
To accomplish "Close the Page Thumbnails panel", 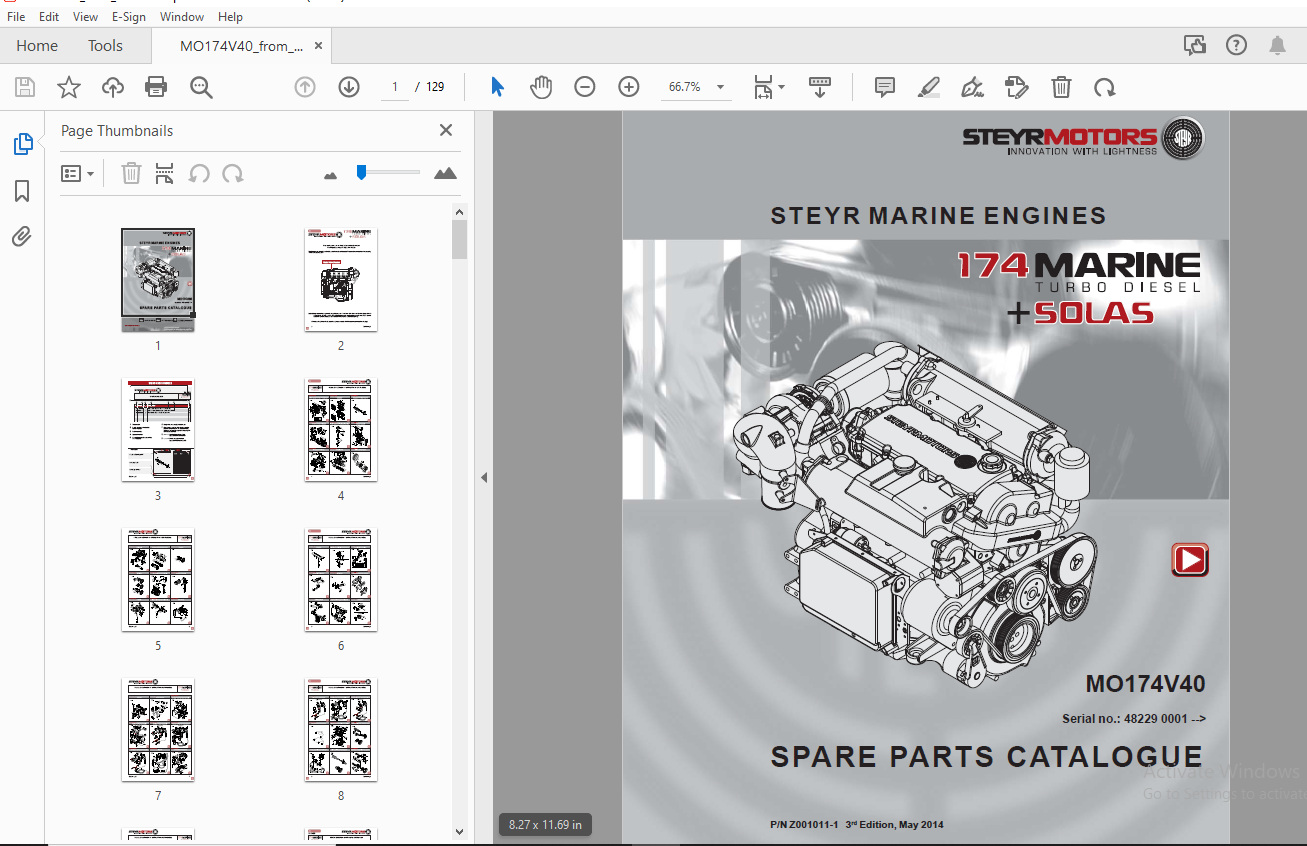I will click(446, 130).
